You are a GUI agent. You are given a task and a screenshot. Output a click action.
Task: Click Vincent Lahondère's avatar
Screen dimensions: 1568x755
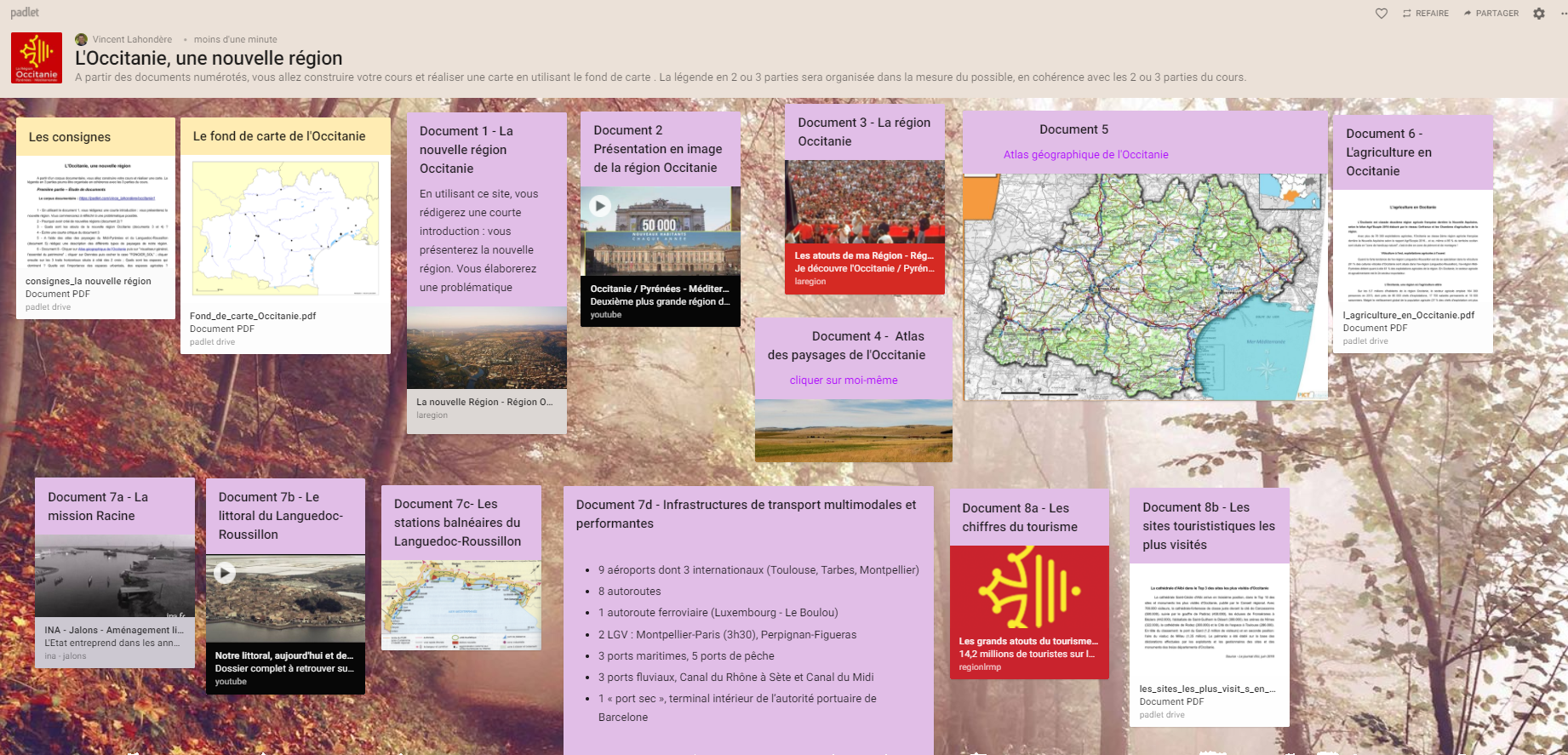coord(82,39)
